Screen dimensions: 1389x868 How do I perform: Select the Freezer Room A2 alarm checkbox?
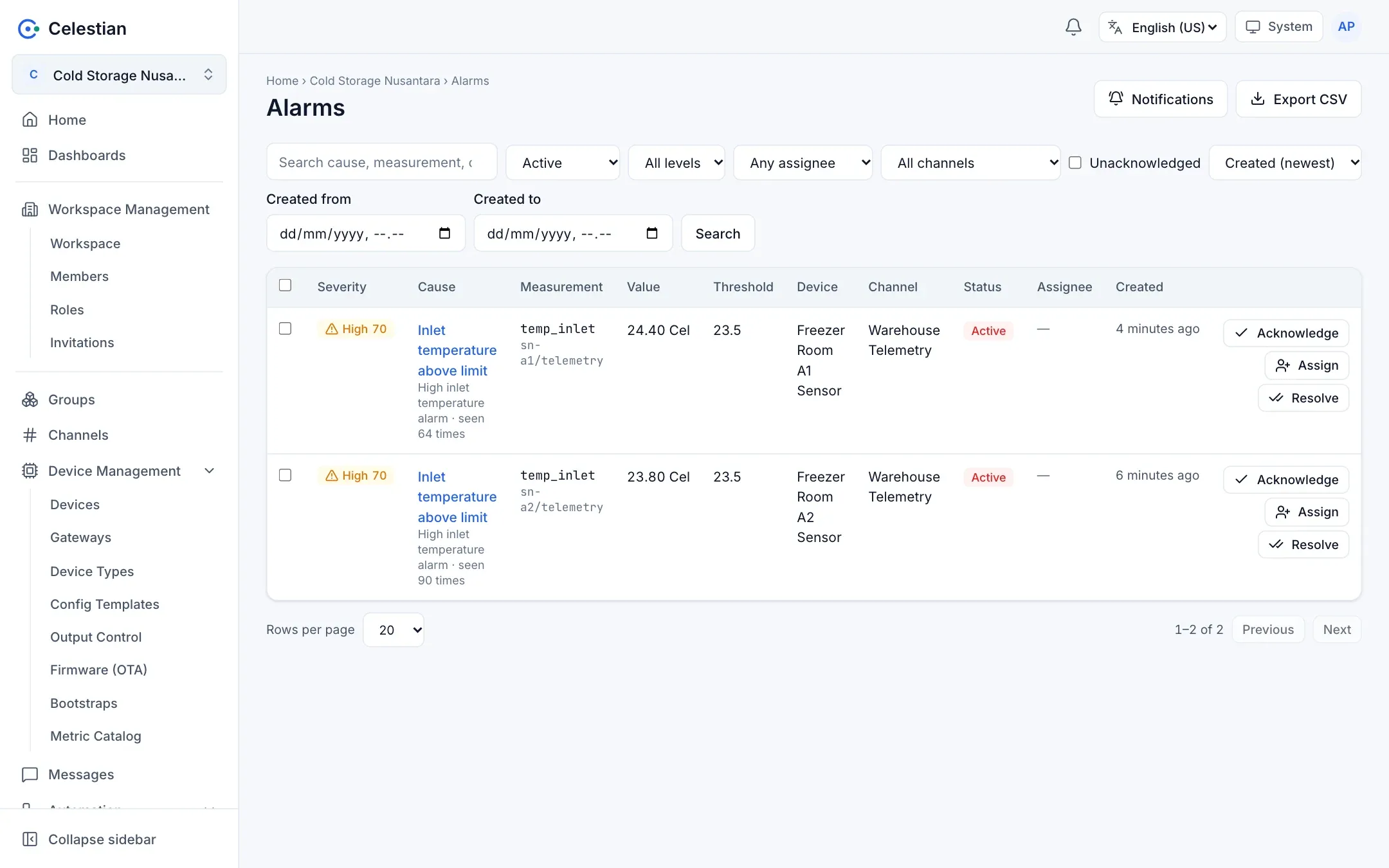coord(285,475)
